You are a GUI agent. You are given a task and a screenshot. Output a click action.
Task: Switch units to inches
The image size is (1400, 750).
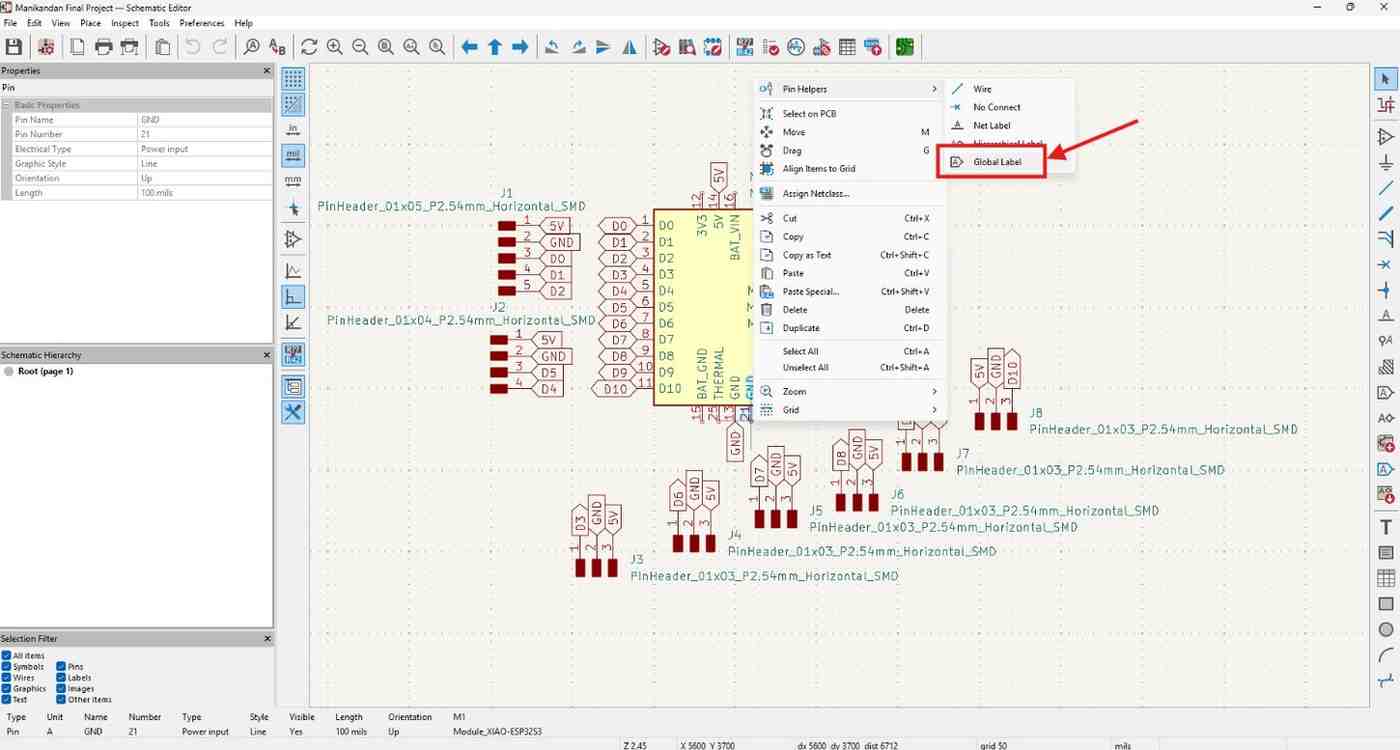click(293, 129)
